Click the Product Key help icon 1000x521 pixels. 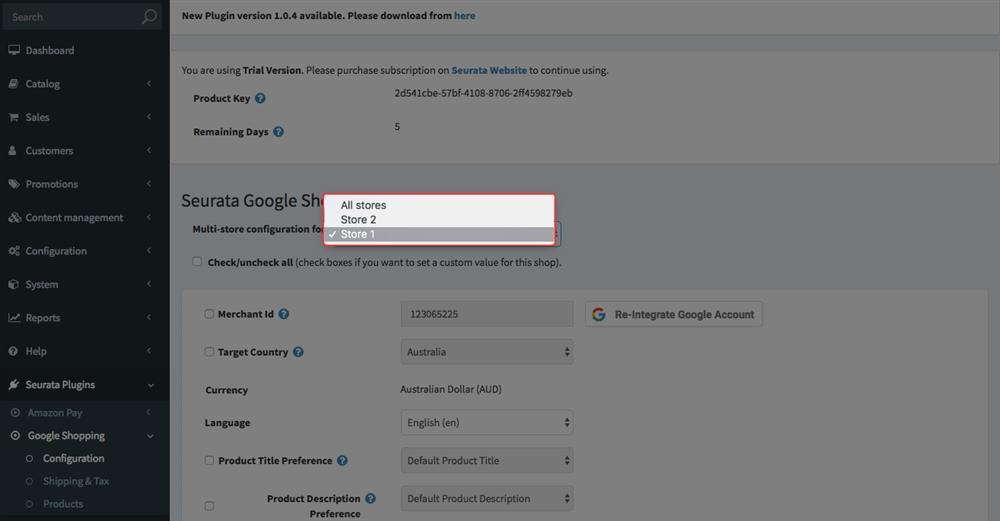pos(260,98)
